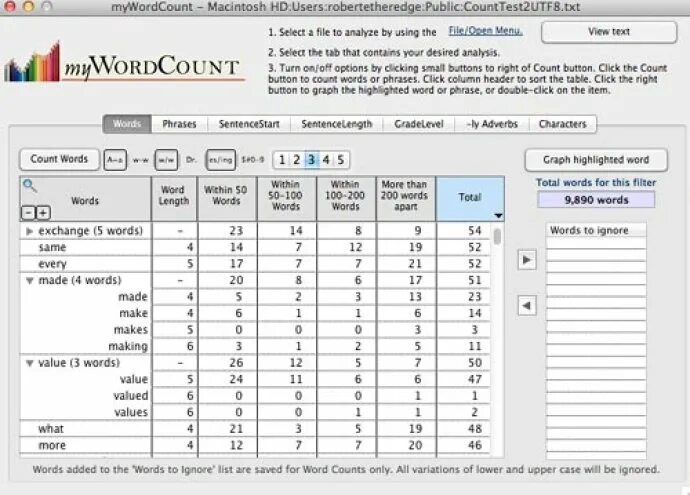The height and width of the screenshot is (495, 690).
Task: Select the 'more' word row
Action: tap(255, 446)
